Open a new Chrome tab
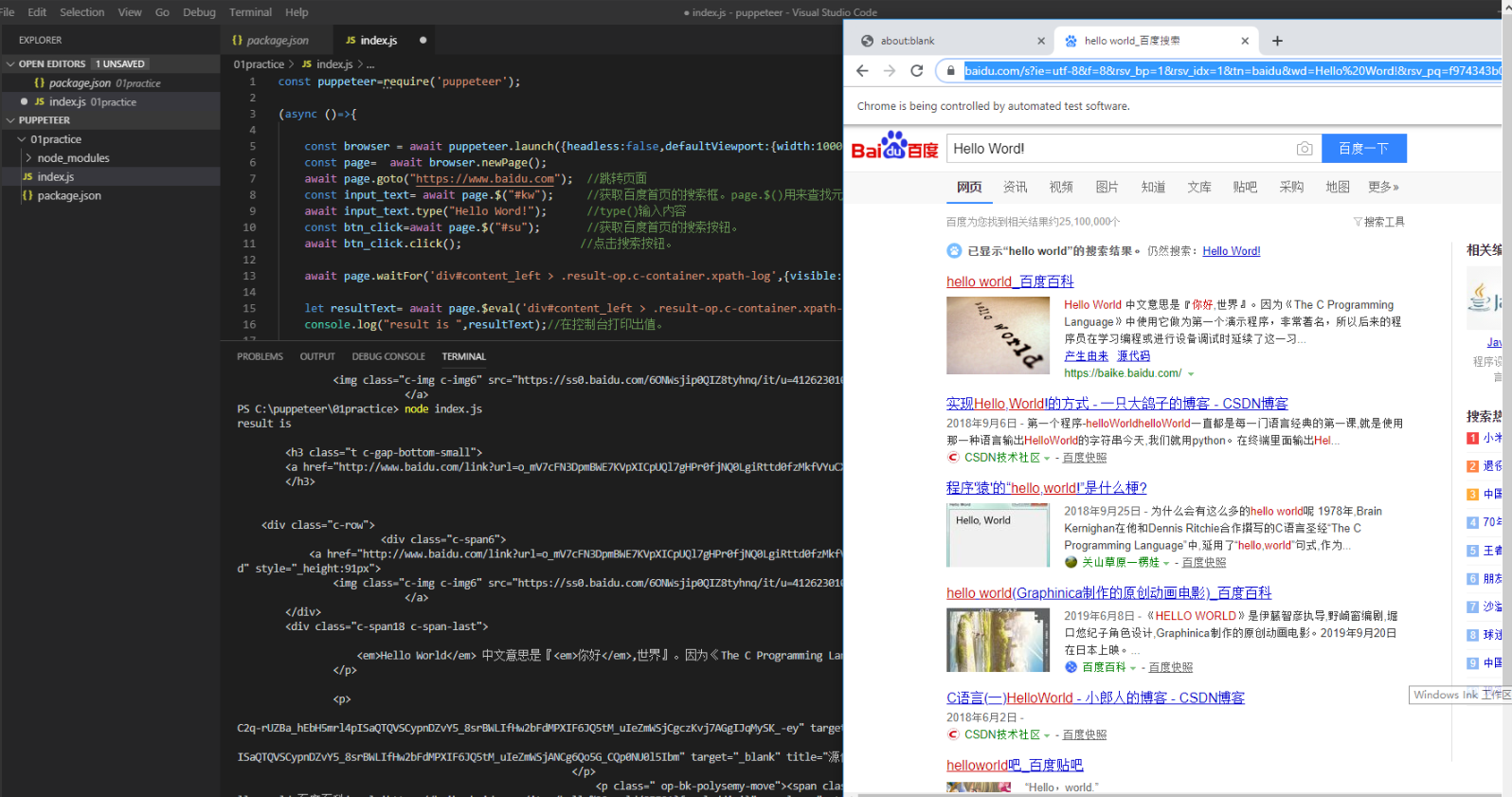1512x797 pixels. tap(1277, 41)
